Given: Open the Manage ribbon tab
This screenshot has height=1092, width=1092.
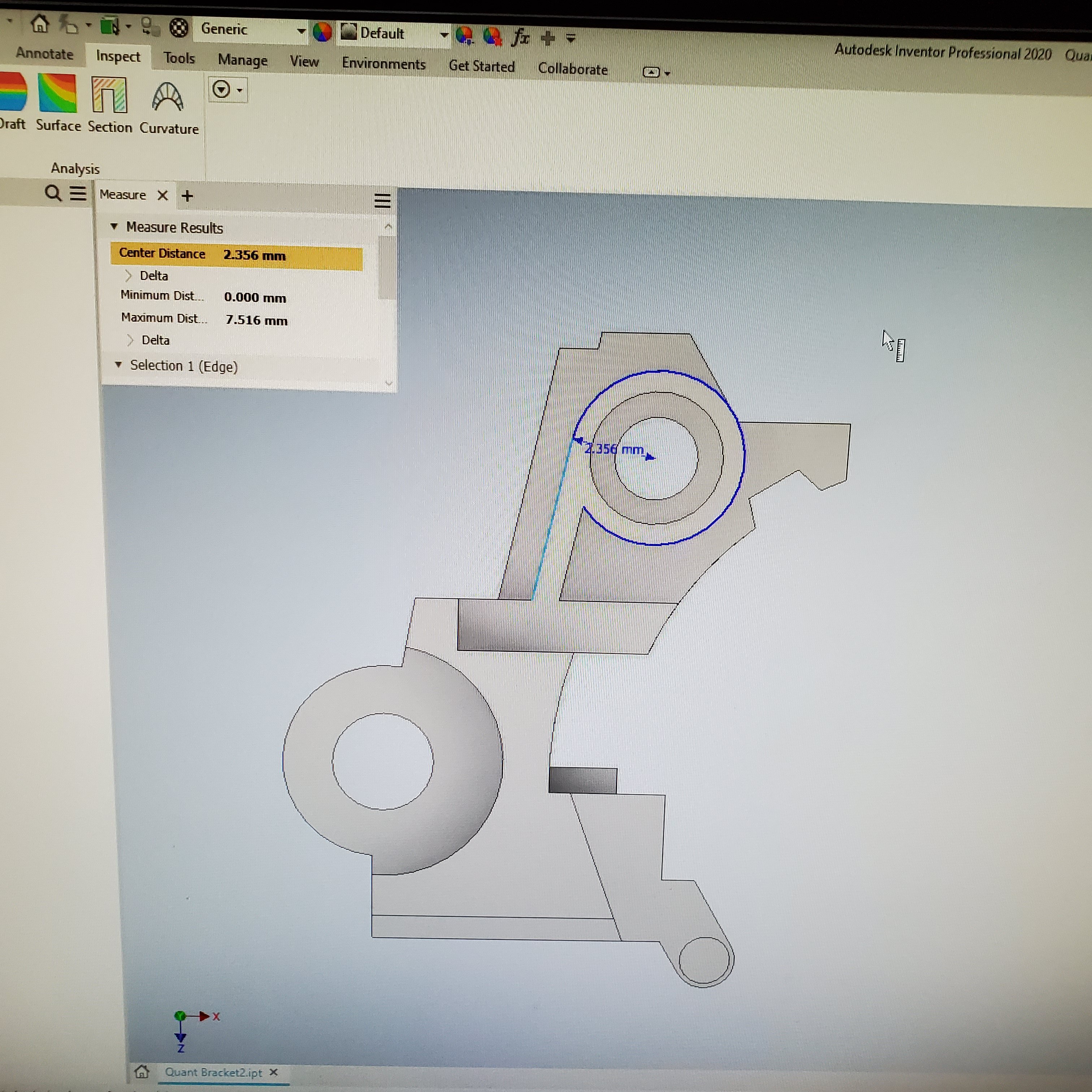Looking at the screenshot, I should tap(242, 60).
